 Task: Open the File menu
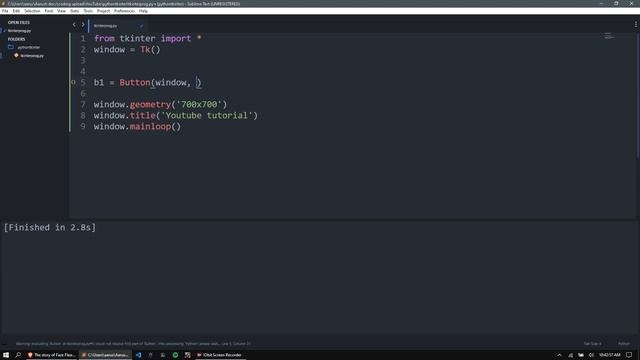point(5,11)
